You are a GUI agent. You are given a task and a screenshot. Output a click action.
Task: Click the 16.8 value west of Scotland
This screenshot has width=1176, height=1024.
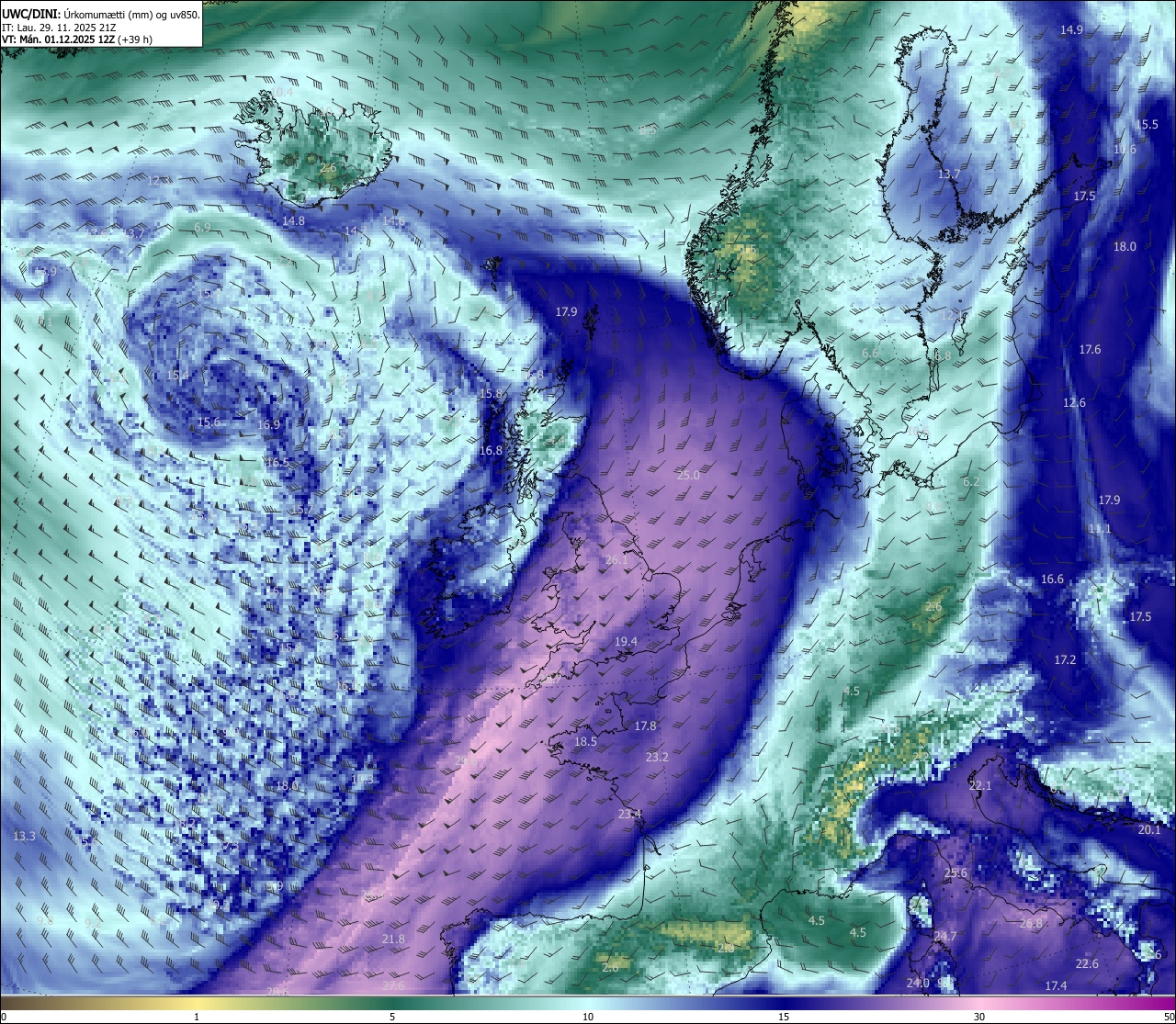click(x=492, y=450)
